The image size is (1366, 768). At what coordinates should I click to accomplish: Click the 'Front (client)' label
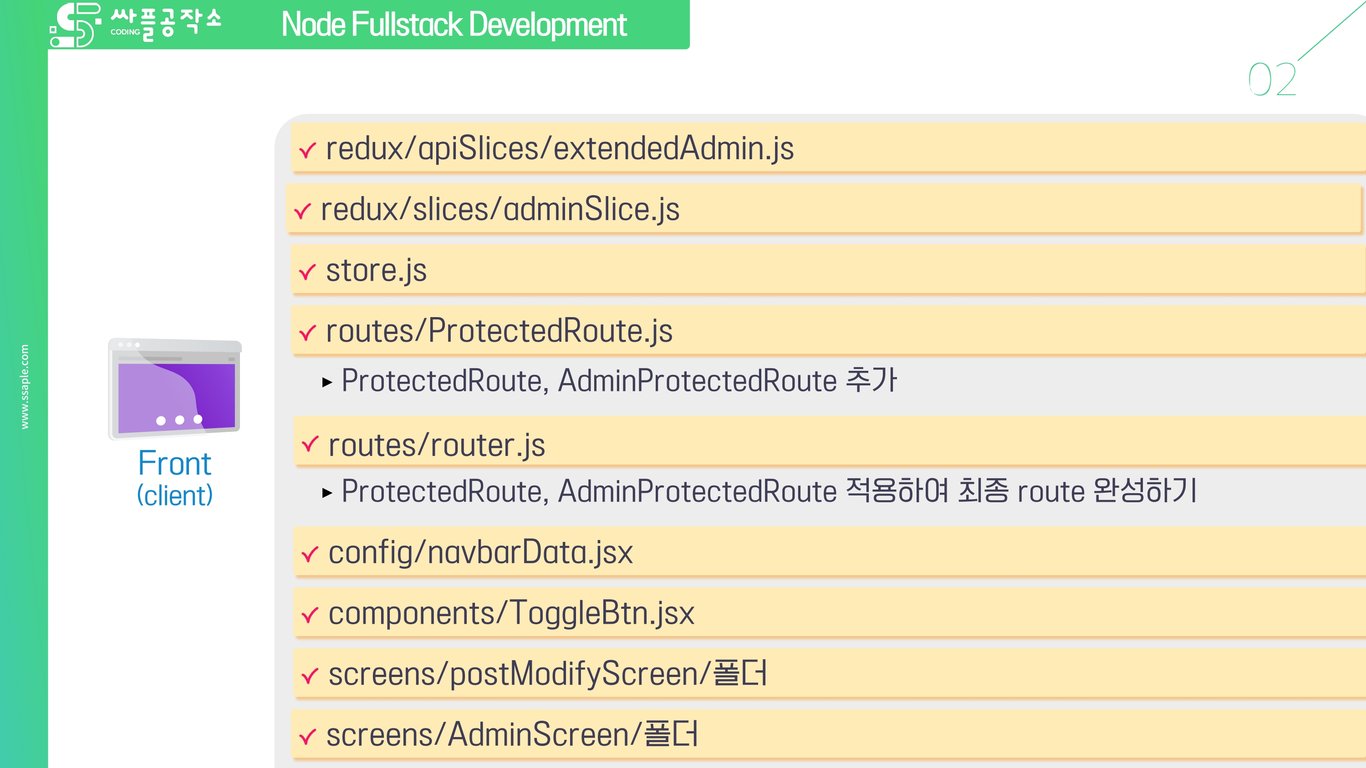(x=175, y=477)
